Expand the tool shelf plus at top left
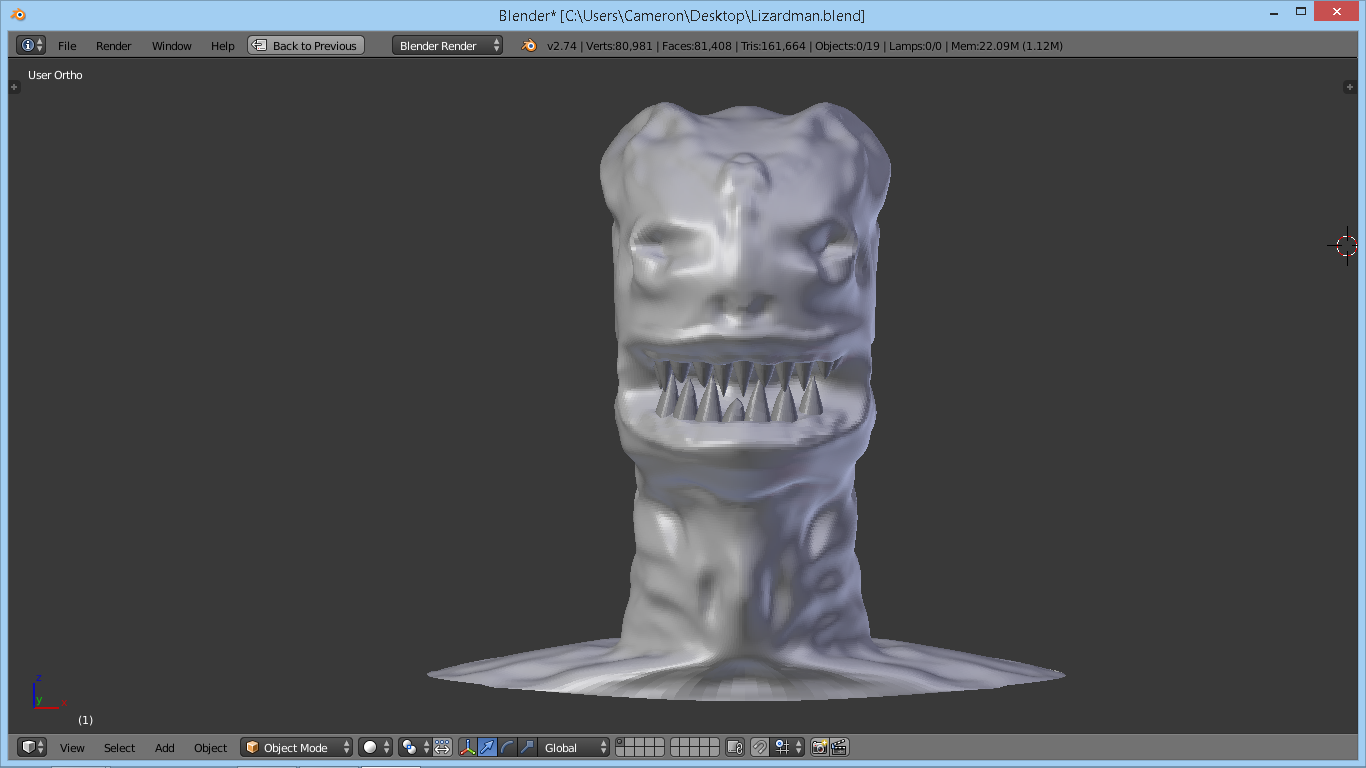The image size is (1366, 768). coord(14,87)
